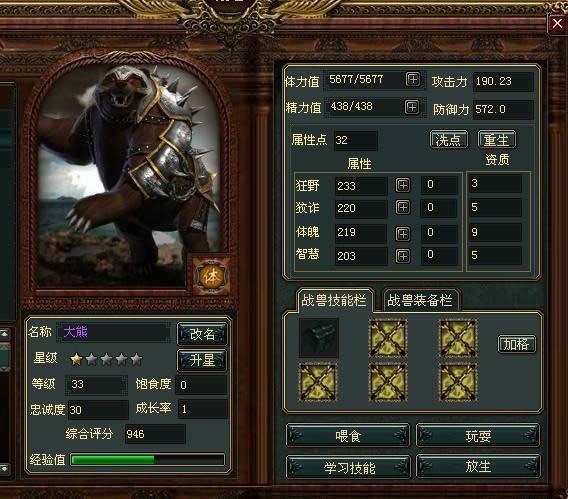The height and width of the screenshot is (499, 568).
Task: Select the first dark skill slot
Action: click(x=318, y=338)
